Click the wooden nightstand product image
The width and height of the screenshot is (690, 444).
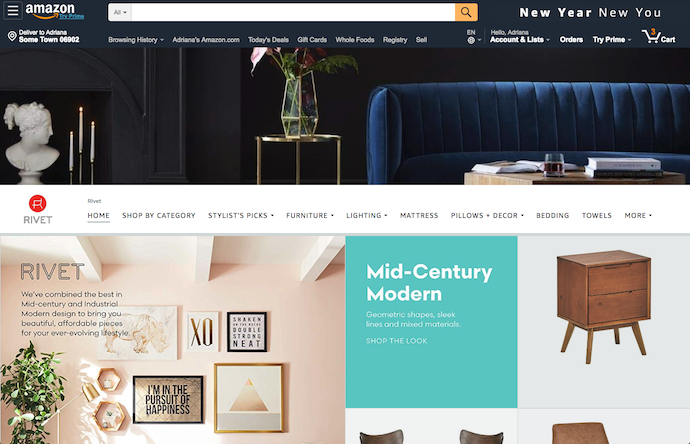click(x=604, y=307)
